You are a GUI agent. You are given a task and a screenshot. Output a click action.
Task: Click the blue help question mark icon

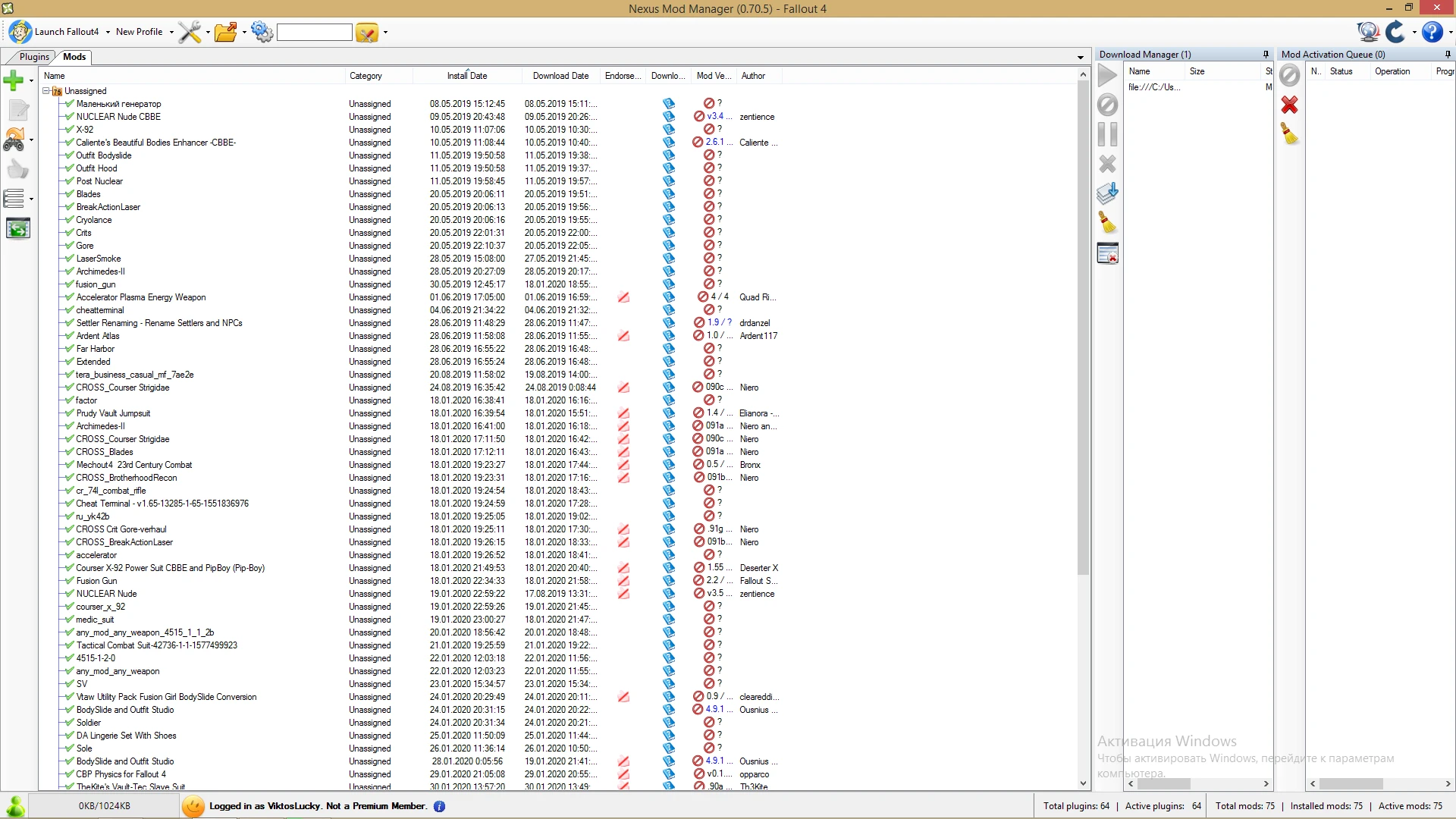(1431, 32)
